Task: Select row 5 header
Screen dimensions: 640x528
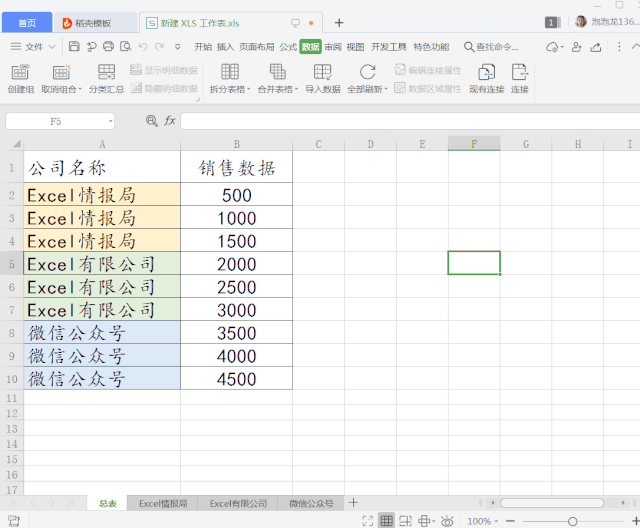Action: (x=11, y=264)
